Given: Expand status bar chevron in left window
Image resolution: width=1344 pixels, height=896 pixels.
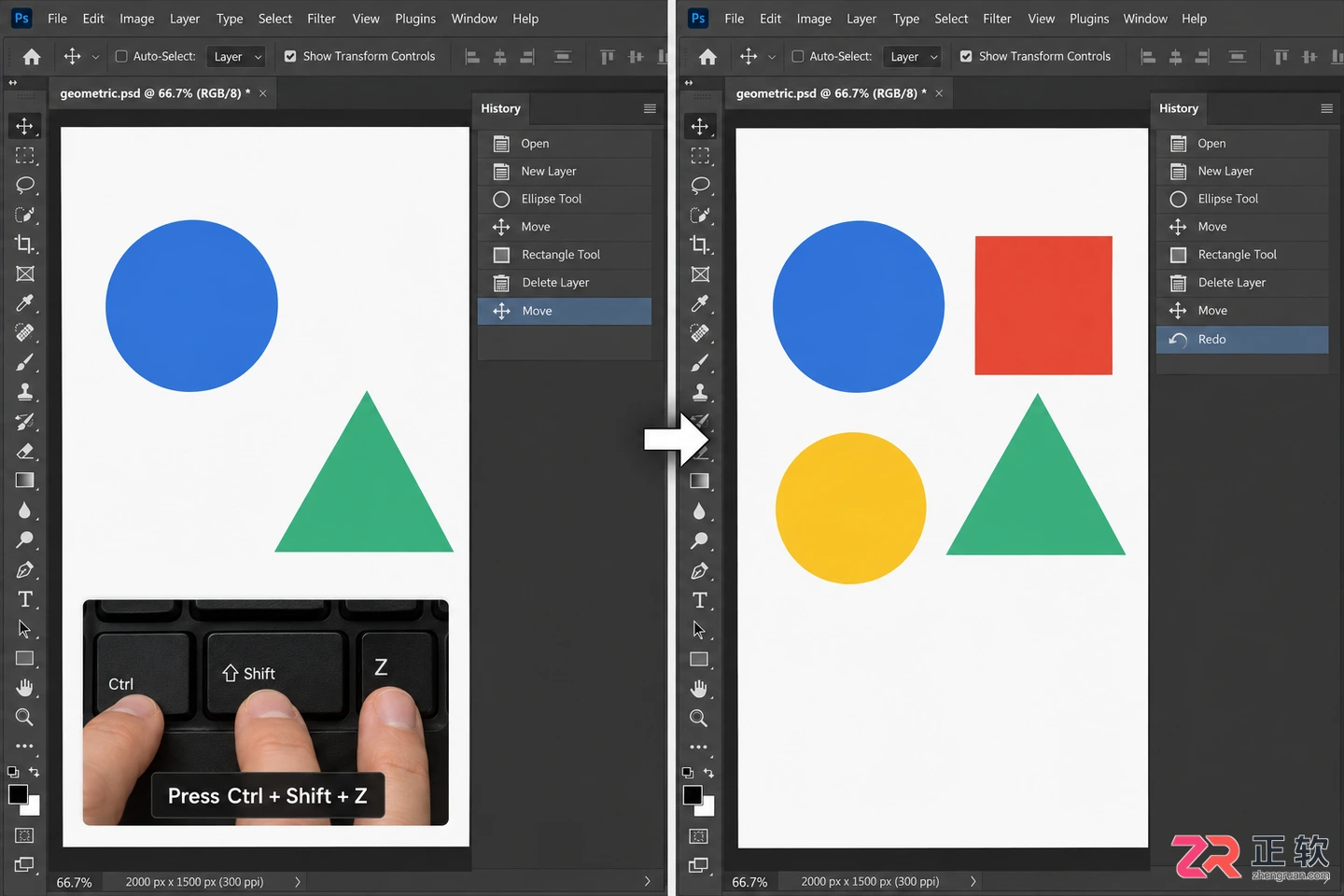Looking at the screenshot, I should pyautogui.click(x=298, y=881).
